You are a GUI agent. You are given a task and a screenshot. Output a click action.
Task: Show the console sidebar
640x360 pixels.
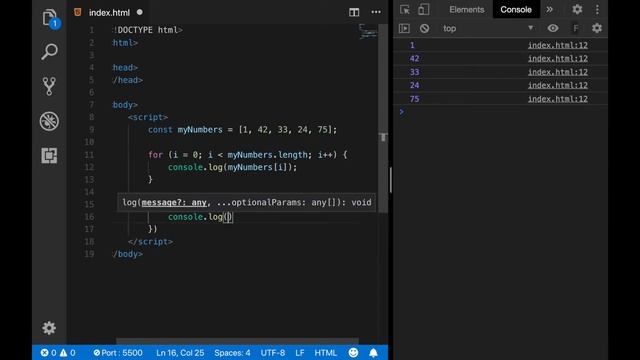coord(404,28)
